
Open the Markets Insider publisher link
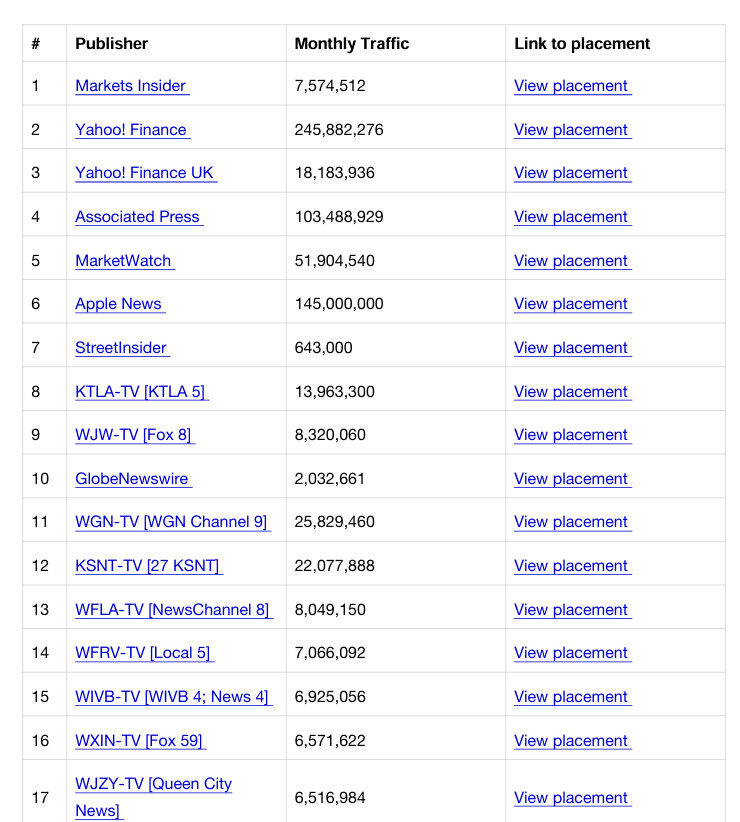(x=132, y=85)
